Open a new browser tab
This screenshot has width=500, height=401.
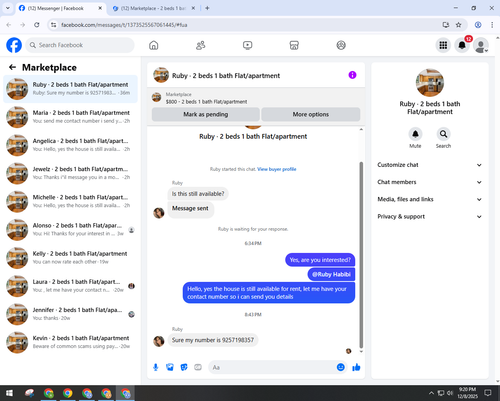[x=207, y=8]
